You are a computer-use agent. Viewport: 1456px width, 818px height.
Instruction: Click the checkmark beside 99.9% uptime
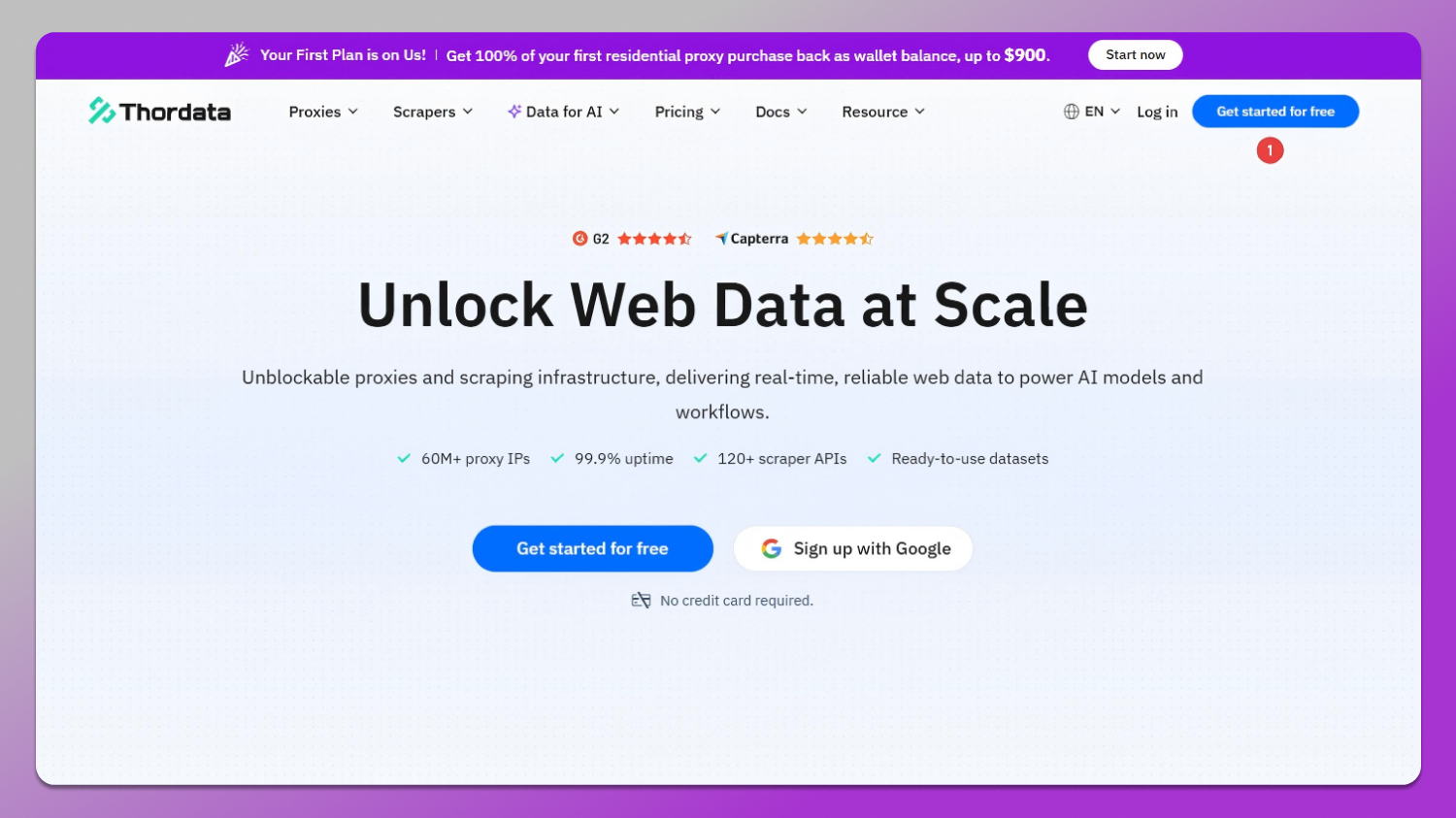tap(557, 458)
